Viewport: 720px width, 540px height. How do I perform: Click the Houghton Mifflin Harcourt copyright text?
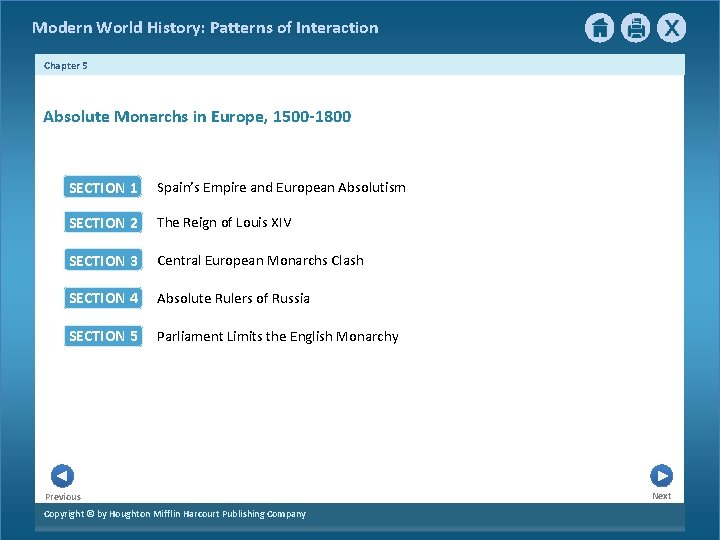(x=174, y=513)
